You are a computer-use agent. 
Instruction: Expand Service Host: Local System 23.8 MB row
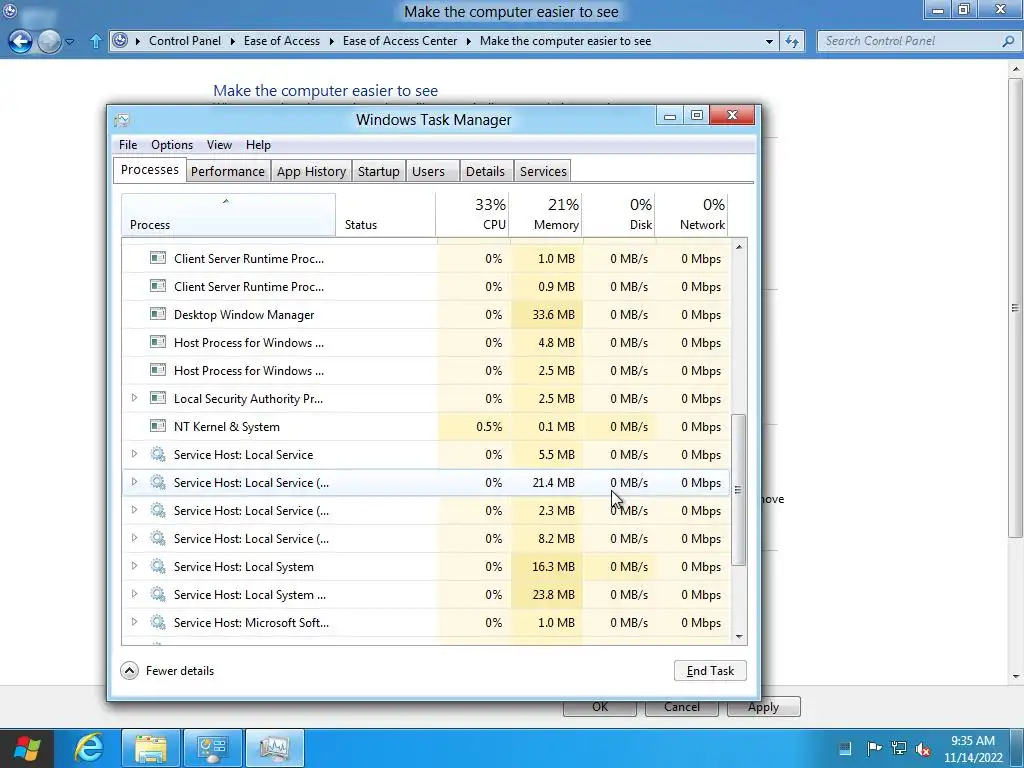(x=134, y=594)
